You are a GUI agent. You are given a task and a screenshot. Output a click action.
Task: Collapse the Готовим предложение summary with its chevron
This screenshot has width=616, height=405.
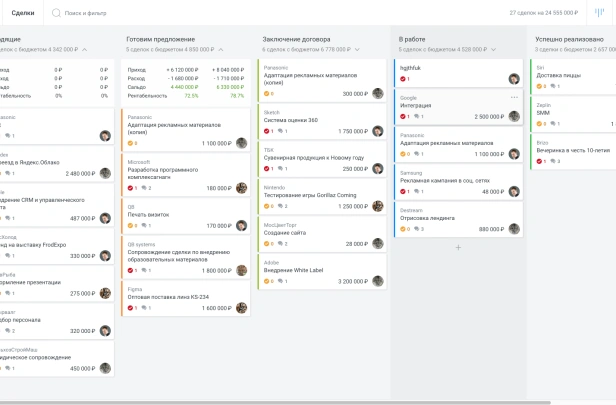pyautogui.click(x=221, y=49)
